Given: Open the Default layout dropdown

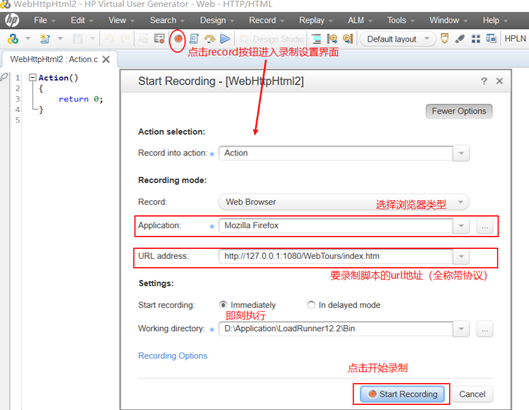Looking at the screenshot, I should pos(398,39).
